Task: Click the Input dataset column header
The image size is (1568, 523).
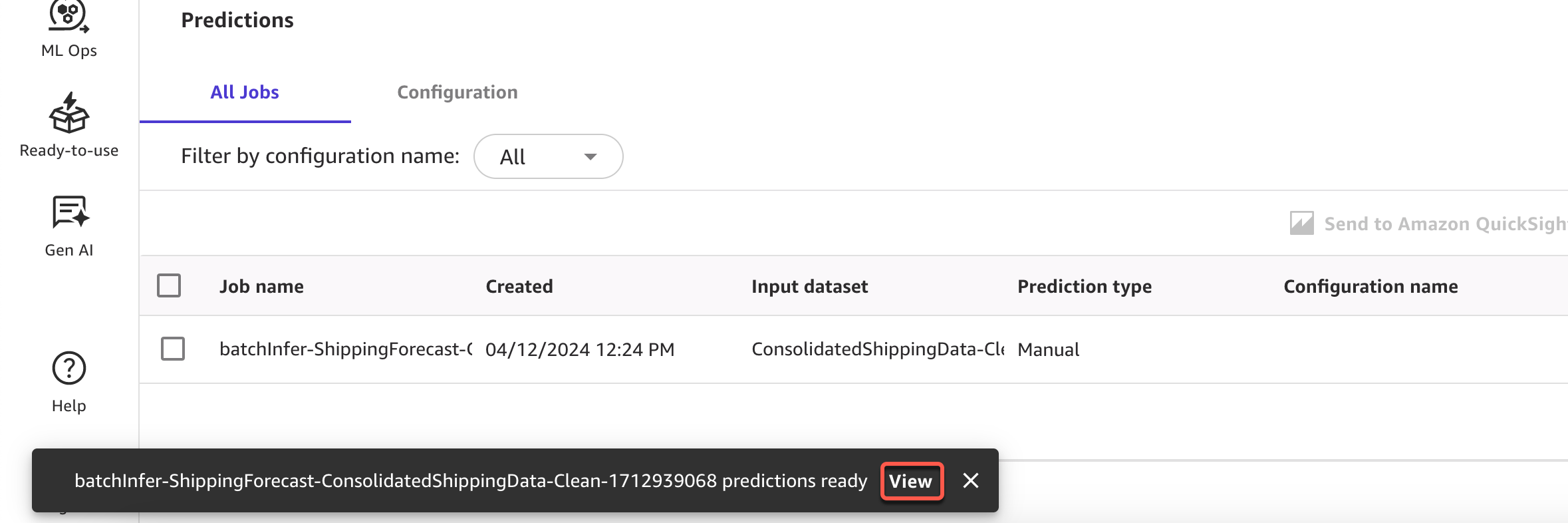Action: (809, 286)
